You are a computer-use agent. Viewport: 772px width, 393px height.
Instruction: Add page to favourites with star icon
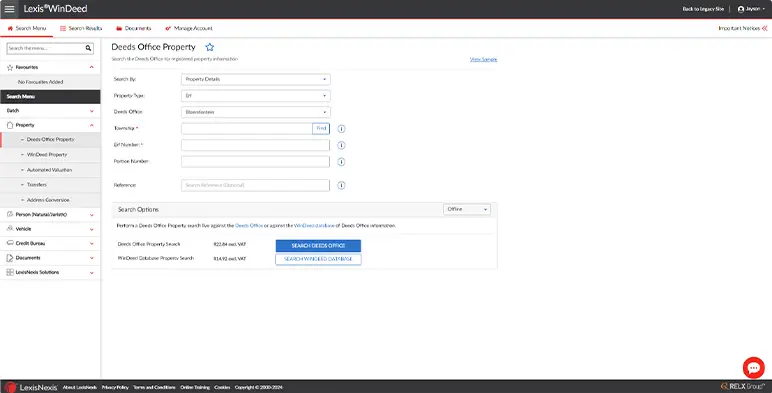pyautogui.click(x=210, y=47)
